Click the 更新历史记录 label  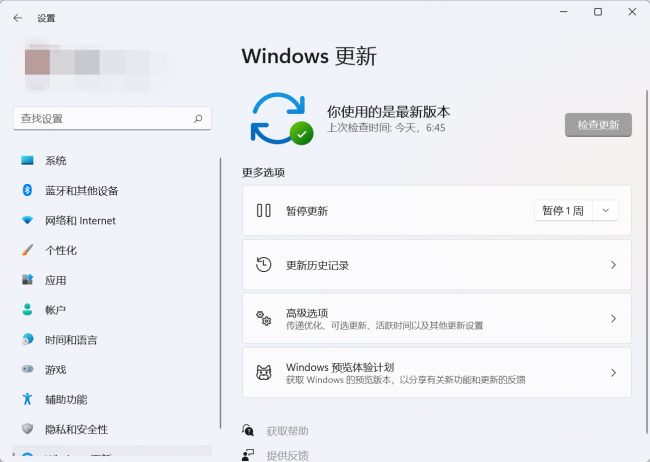(318, 265)
